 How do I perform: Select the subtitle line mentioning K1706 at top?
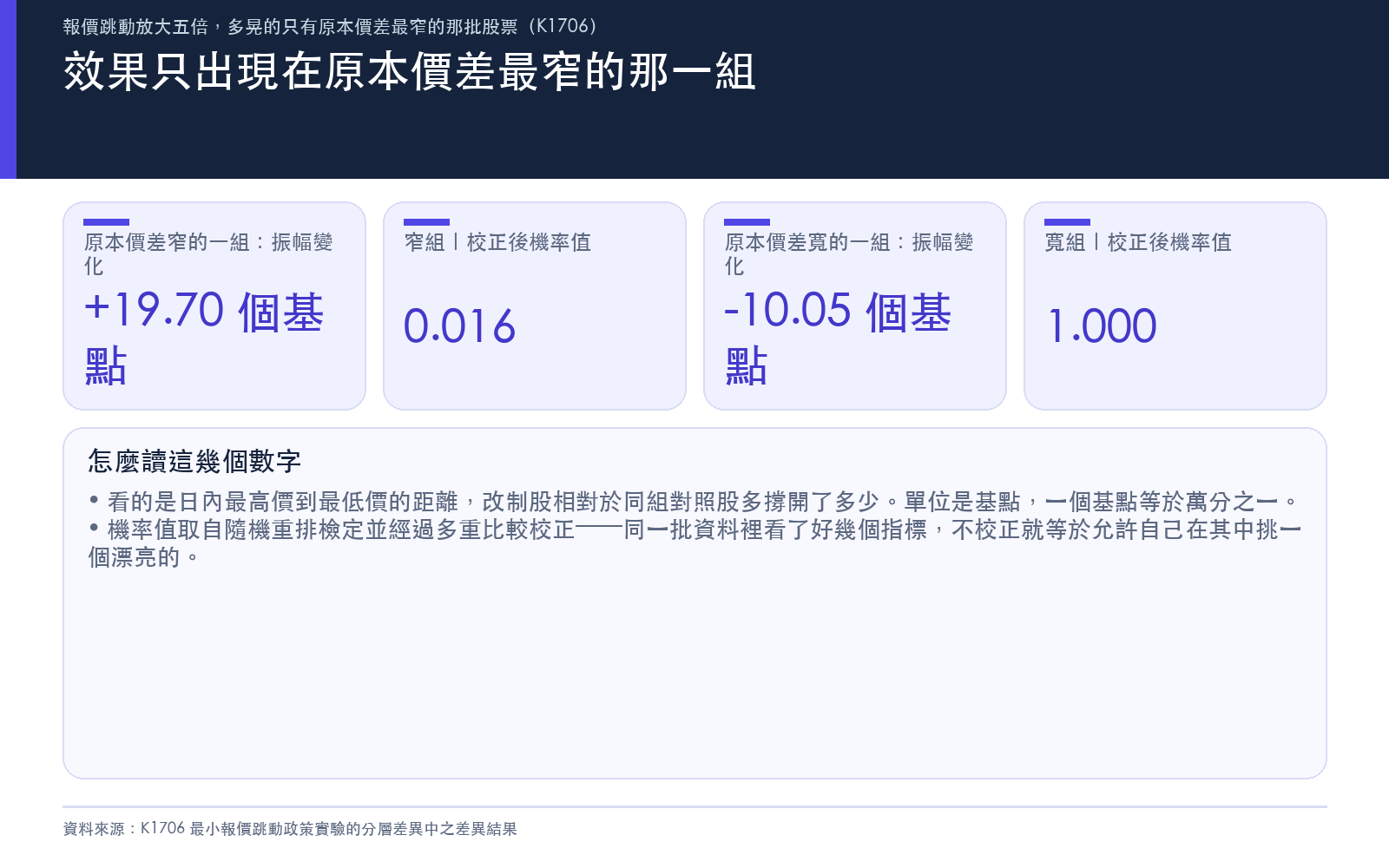coord(331,26)
